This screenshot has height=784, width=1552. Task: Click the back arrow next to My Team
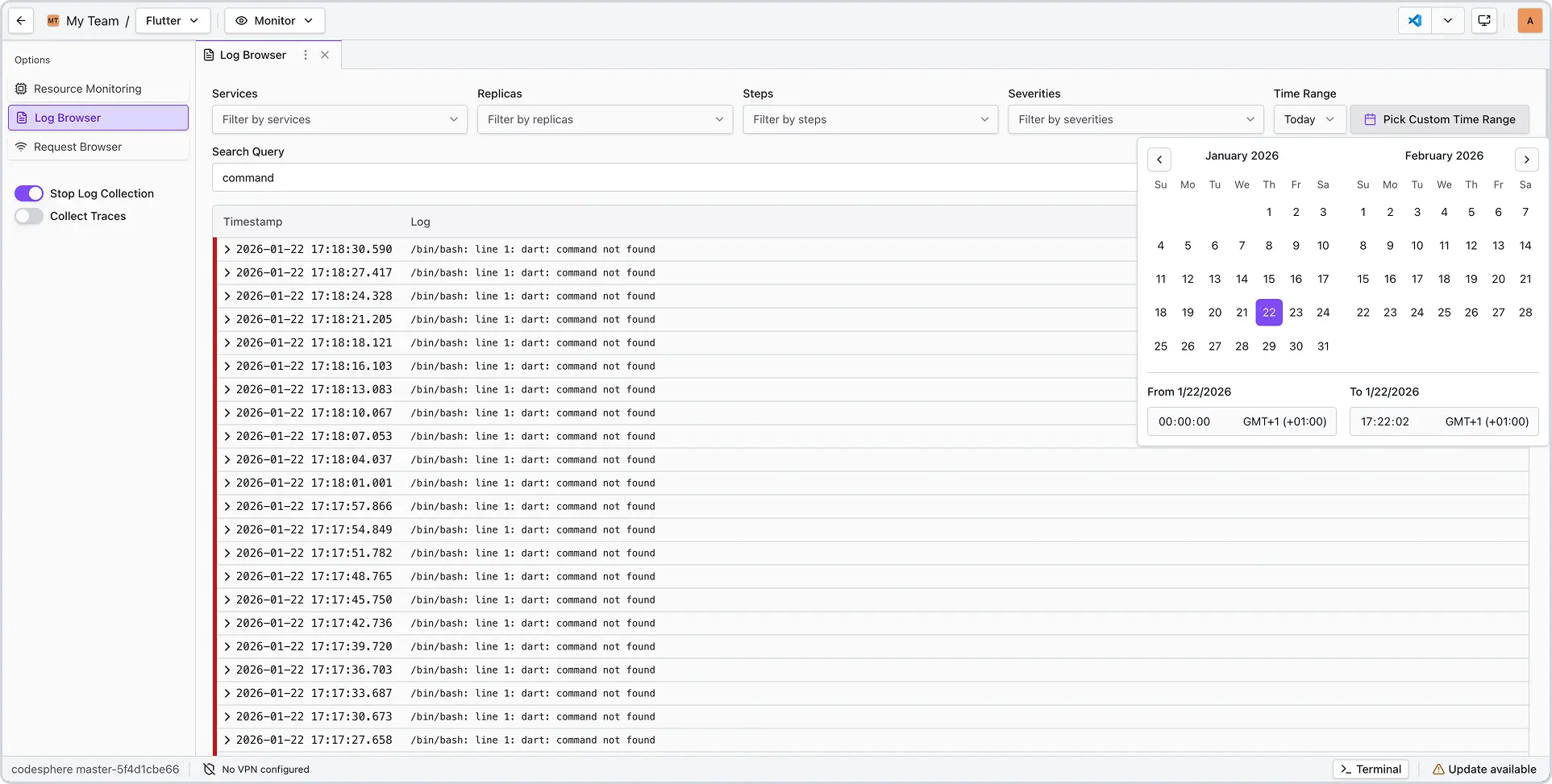[x=20, y=20]
